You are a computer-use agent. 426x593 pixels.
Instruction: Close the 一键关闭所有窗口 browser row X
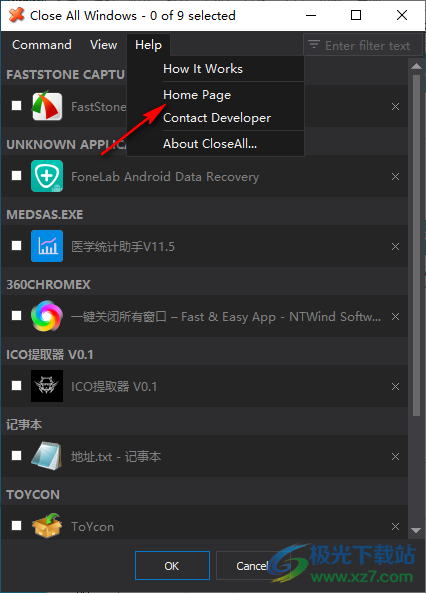point(395,317)
